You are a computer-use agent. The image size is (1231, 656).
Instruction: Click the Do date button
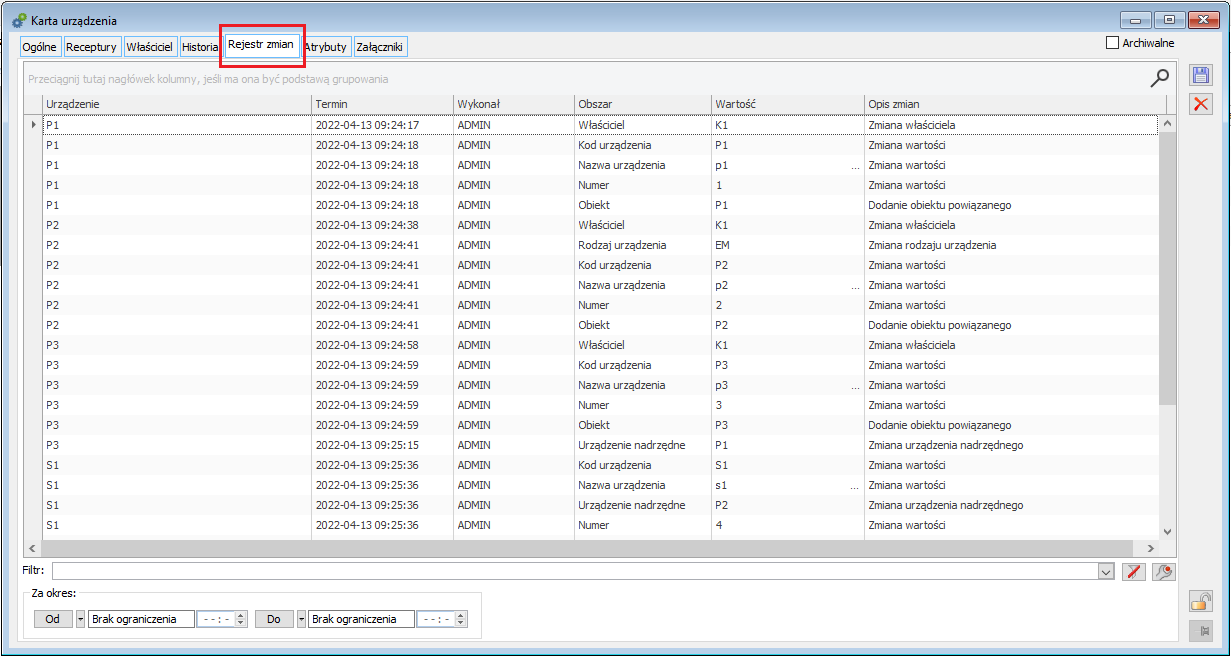pyautogui.click(x=273, y=619)
